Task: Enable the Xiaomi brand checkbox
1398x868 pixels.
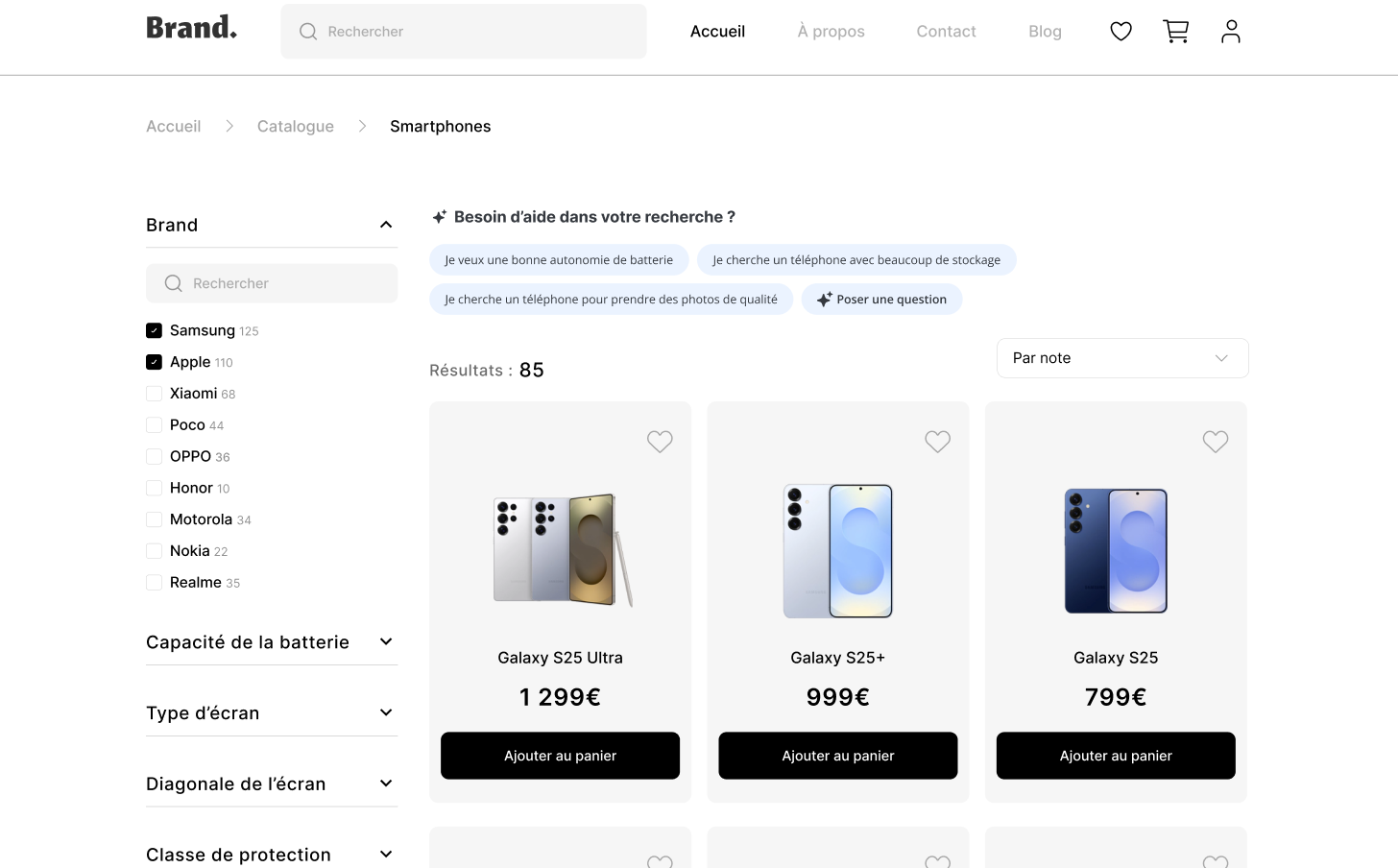Action: (x=154, y=394)
